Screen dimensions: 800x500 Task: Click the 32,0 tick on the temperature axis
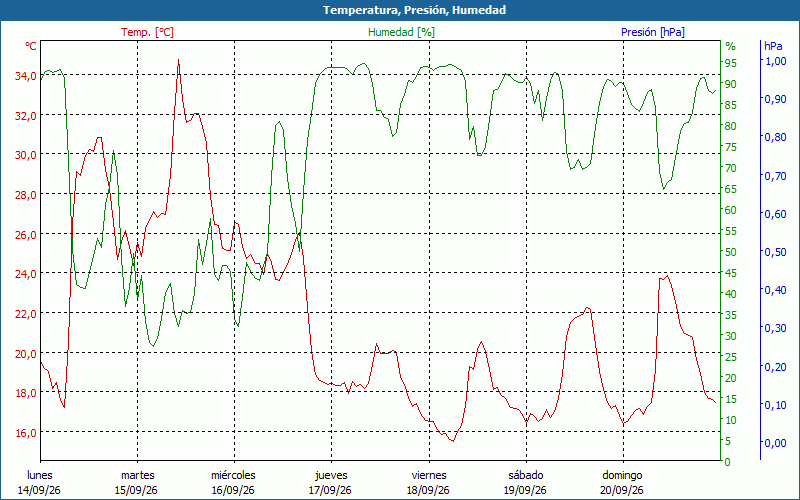pos(26,116)
